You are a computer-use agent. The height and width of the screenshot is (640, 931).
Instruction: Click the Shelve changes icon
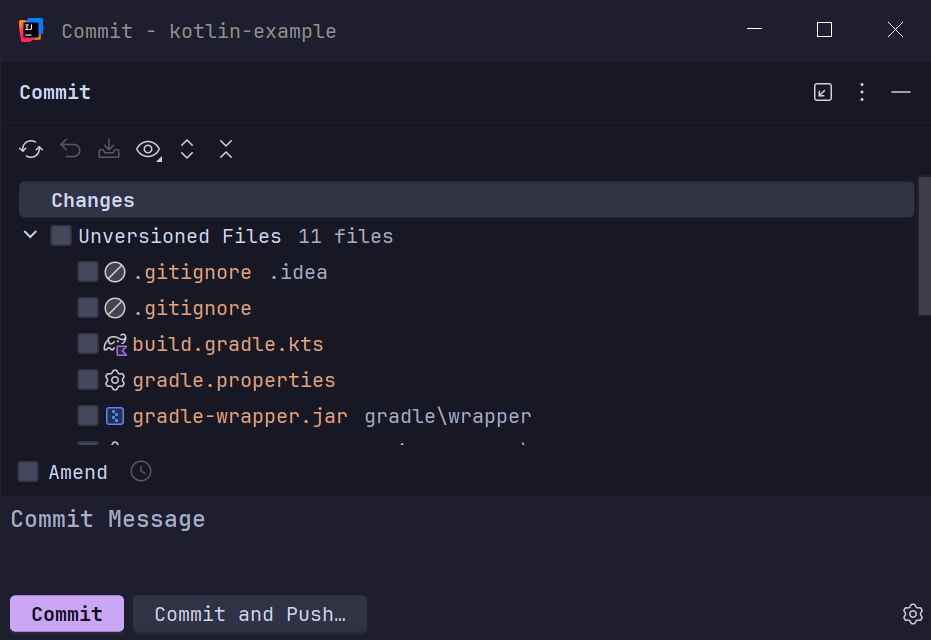click(109, 150)
